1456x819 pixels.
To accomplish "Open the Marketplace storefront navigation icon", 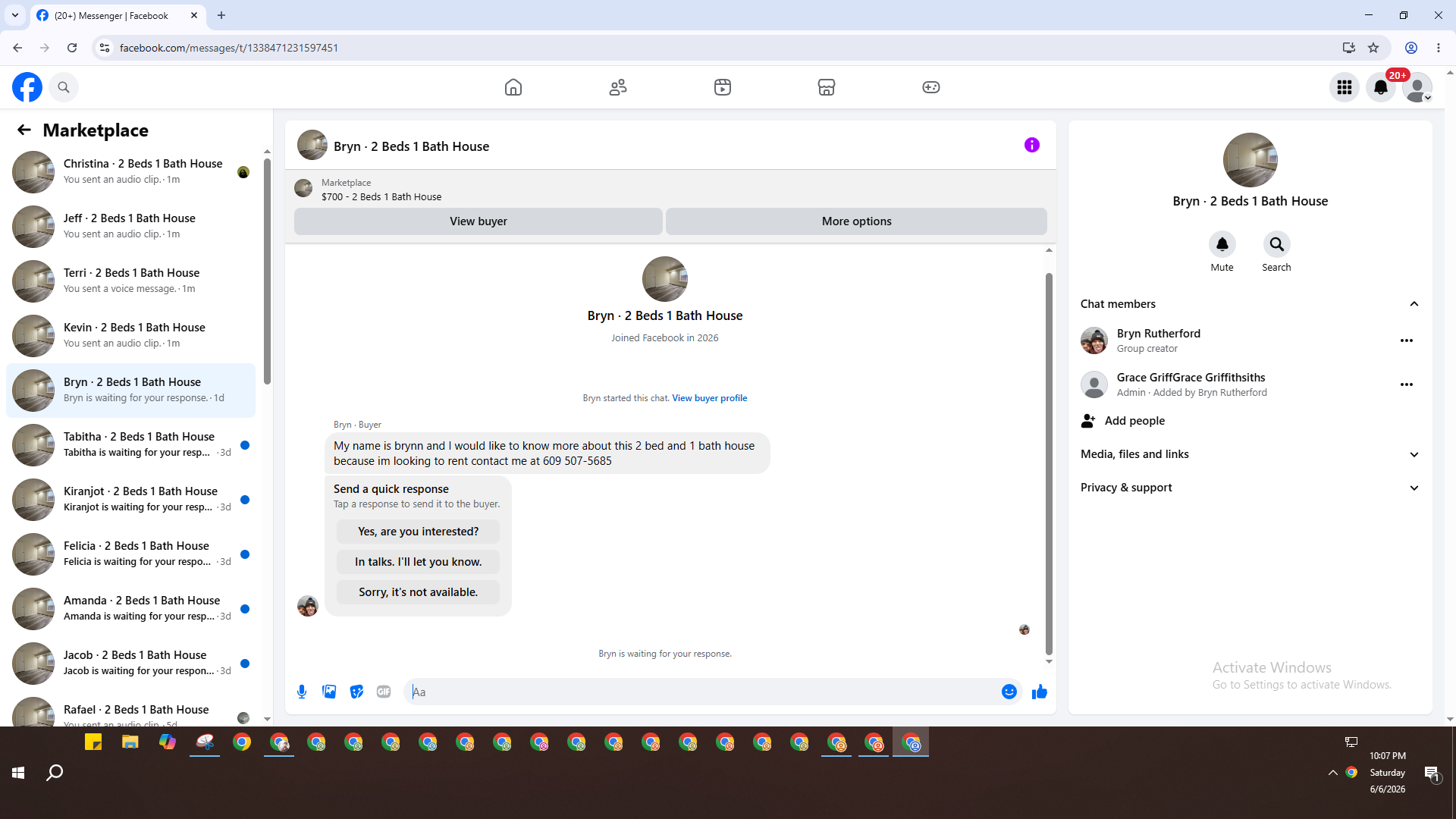I will [827, 87].
